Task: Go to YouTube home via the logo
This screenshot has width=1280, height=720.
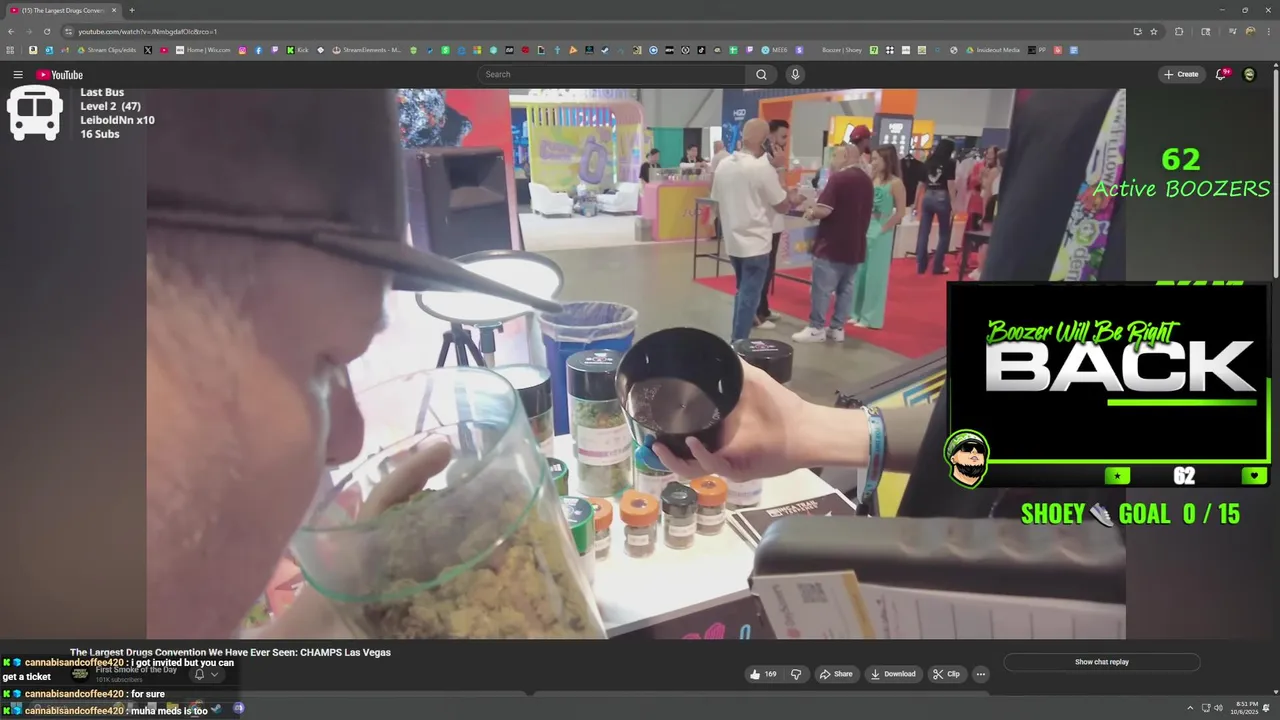Action: pos(59,75)
